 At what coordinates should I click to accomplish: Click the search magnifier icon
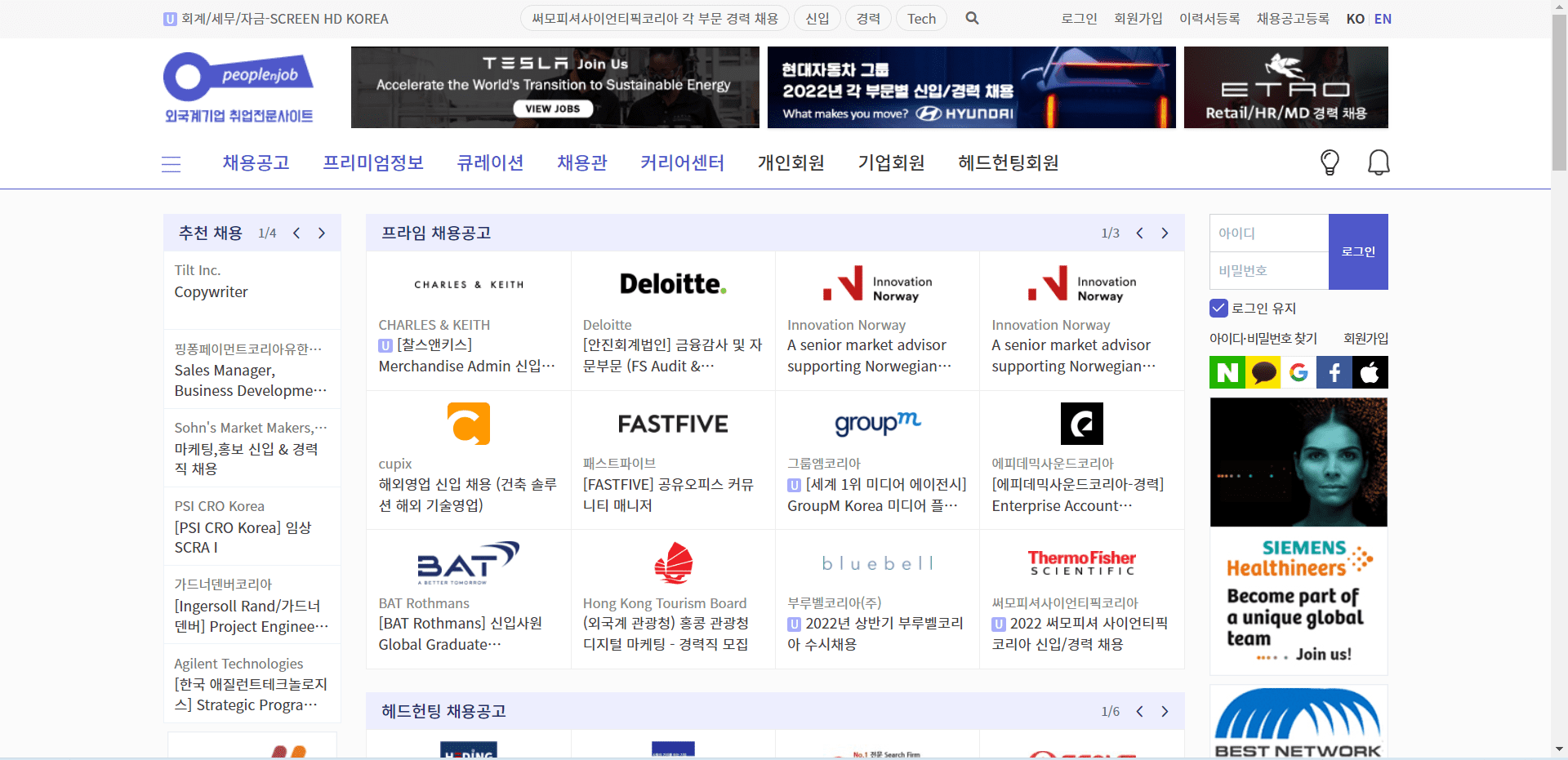pyautogui.click(x=972, y=18)
